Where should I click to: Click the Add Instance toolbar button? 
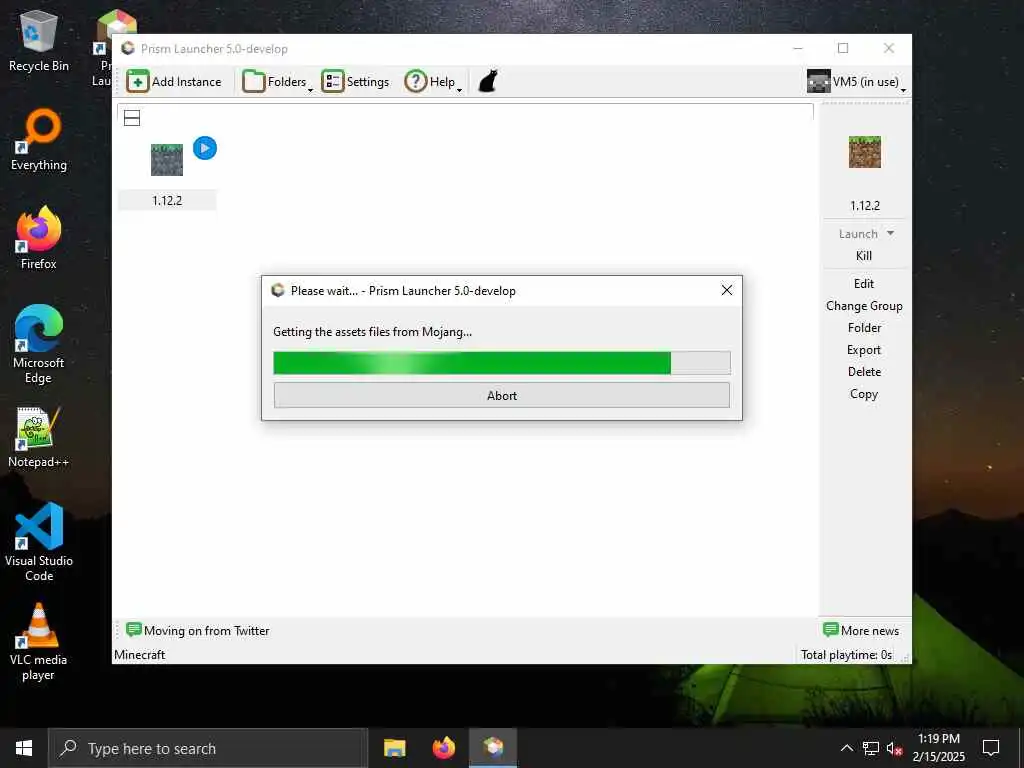pos(174,82)
